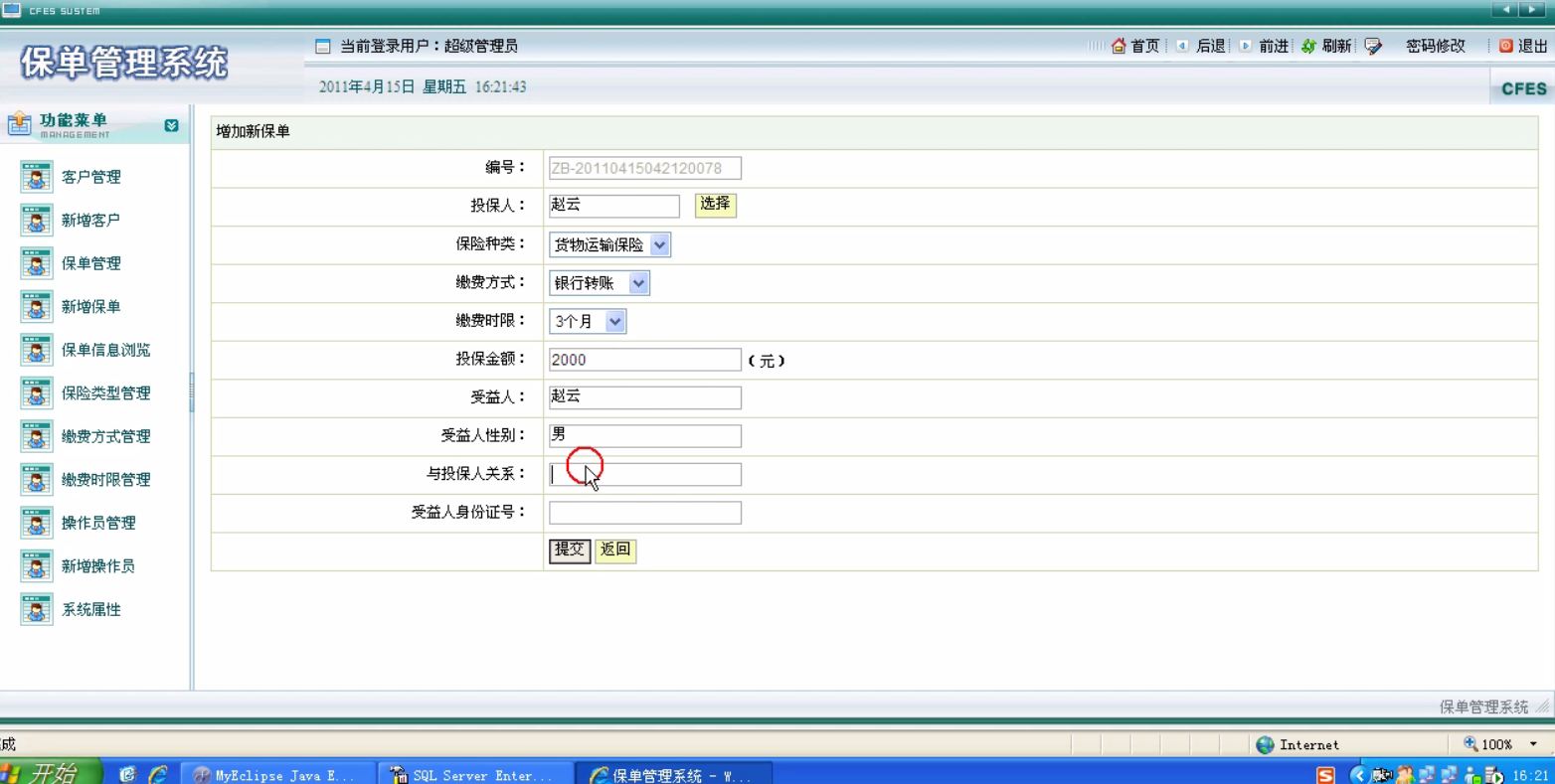Image resolution: width=1555 pixels, height=784 pixels.
Task: Open 操作员管理 menu item
Action: pyautogui.click(x=98, y=523)
